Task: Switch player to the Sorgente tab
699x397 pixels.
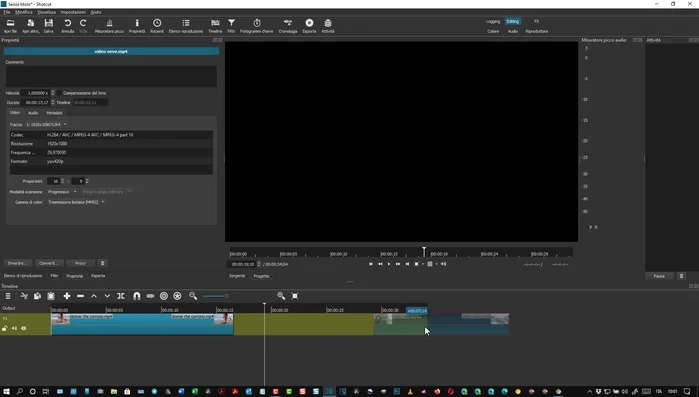Action: (237, 276)
